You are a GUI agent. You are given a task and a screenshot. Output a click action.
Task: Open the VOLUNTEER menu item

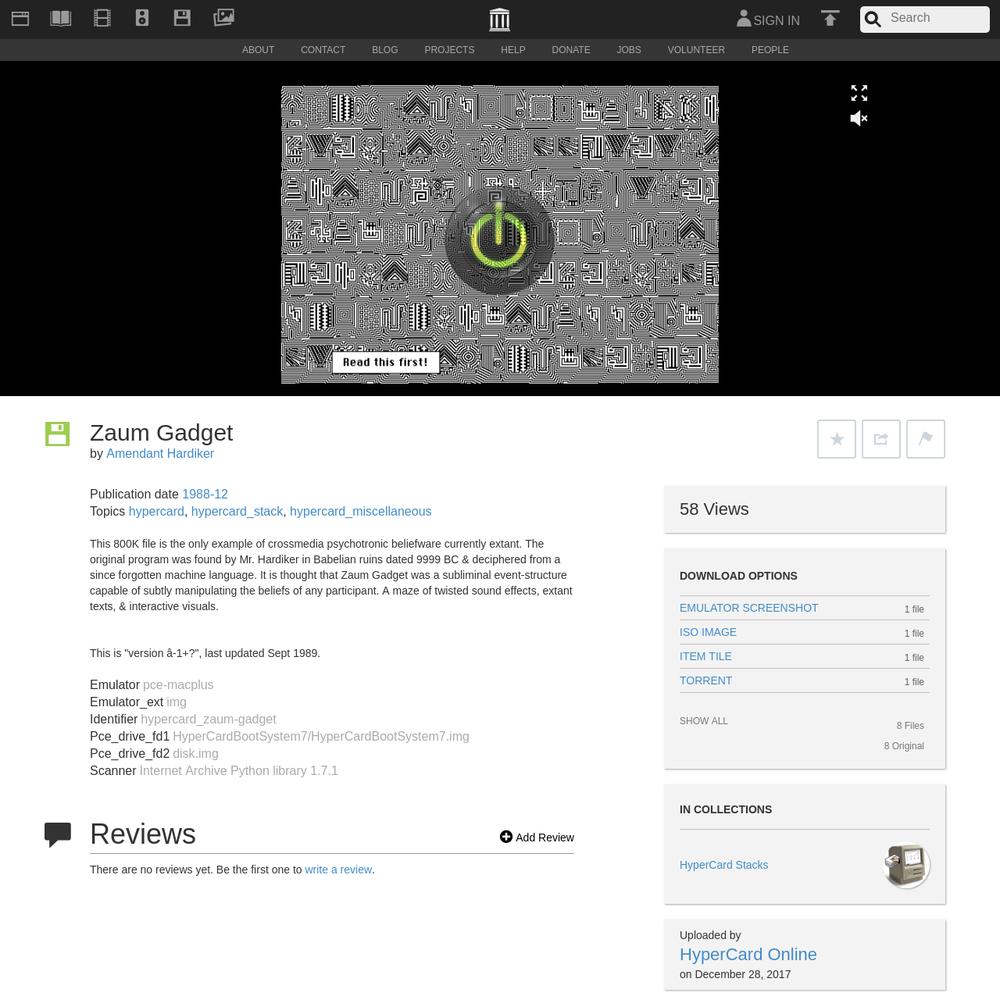(696, 50)
